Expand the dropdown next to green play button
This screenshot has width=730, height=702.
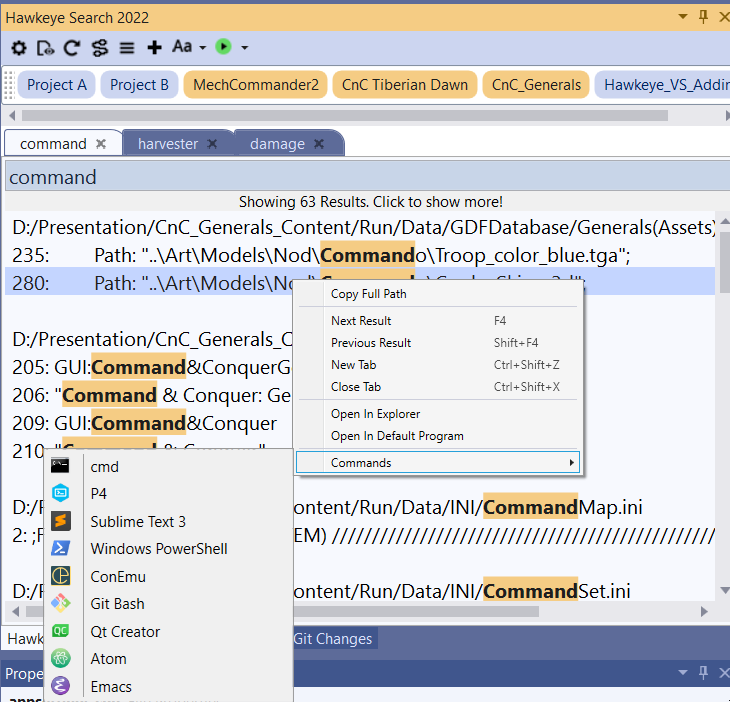click(245, 47)
